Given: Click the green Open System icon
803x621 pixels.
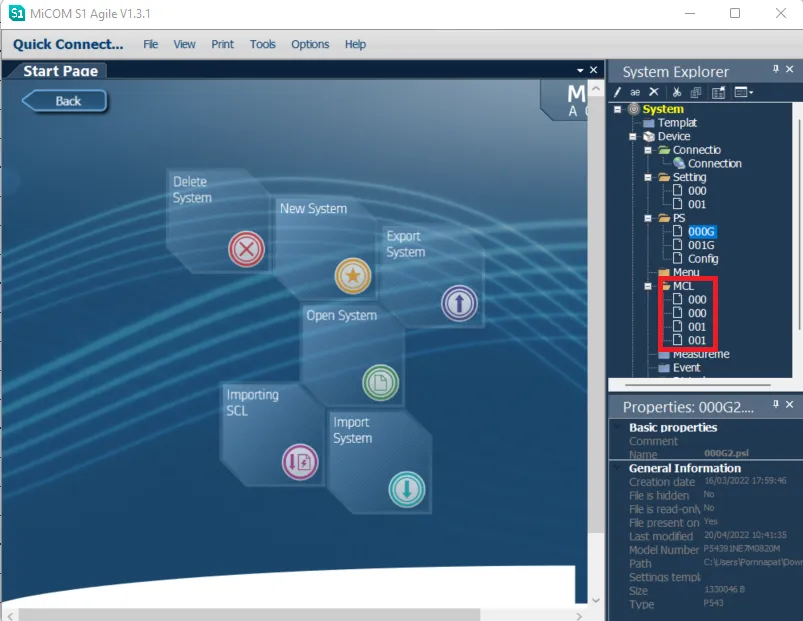Looking at the screenshot, I should point(381,382).
